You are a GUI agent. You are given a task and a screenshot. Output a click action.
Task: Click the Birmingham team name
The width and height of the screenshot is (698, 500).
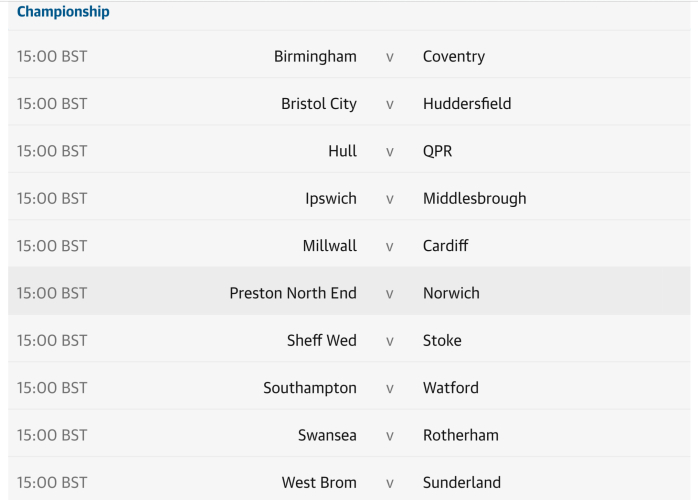coord(315,57)
